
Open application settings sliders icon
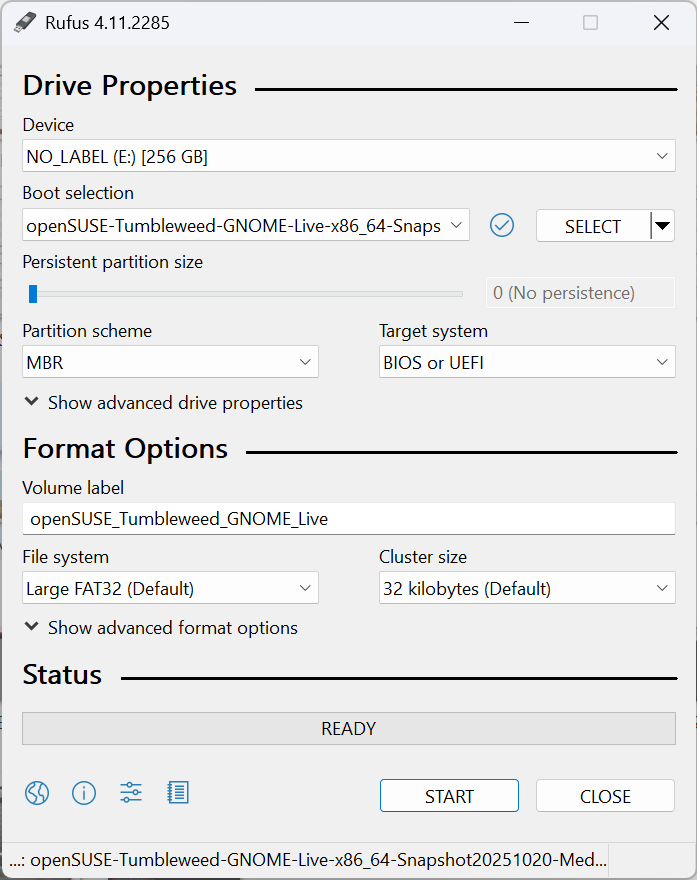point(131,794)
